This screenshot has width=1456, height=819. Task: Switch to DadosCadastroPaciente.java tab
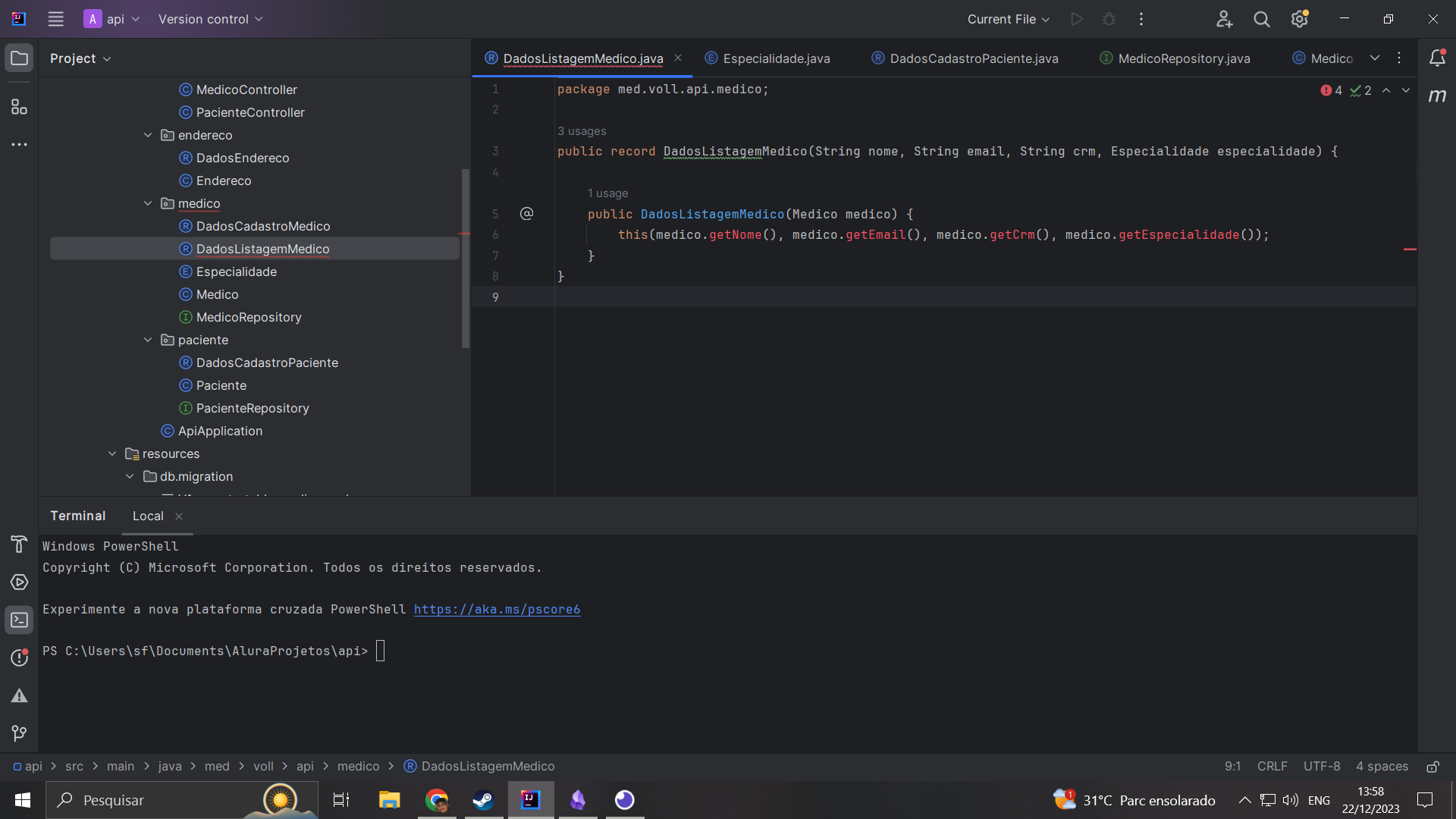coord(965,58)
